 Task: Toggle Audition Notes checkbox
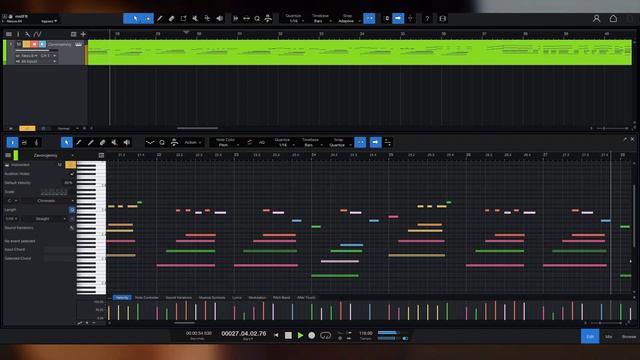coord(72,173)
